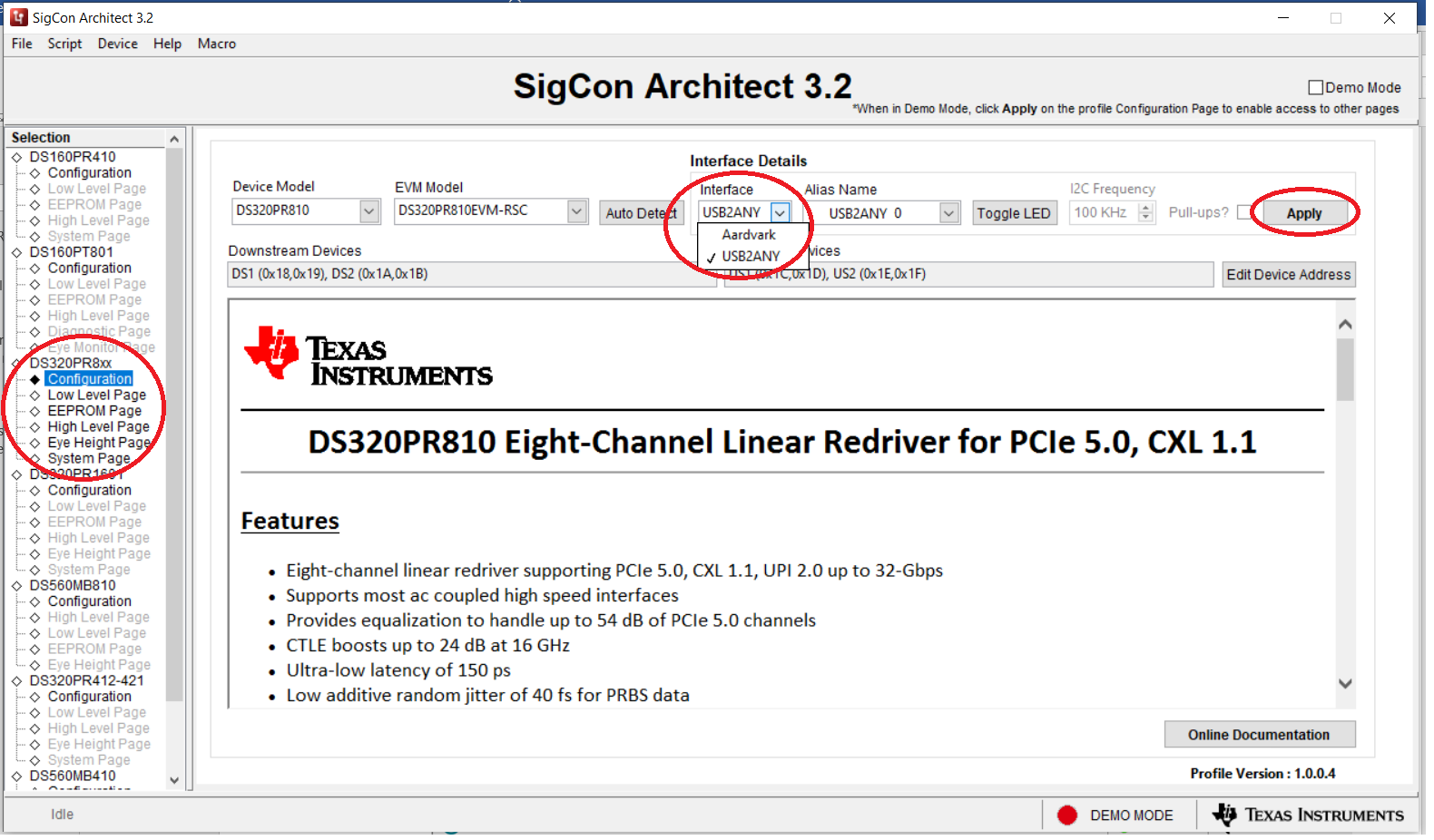Click the Selection tree vertical scrollbar
The width and height of the screenshot is (1434, 840).
(174, 425)
